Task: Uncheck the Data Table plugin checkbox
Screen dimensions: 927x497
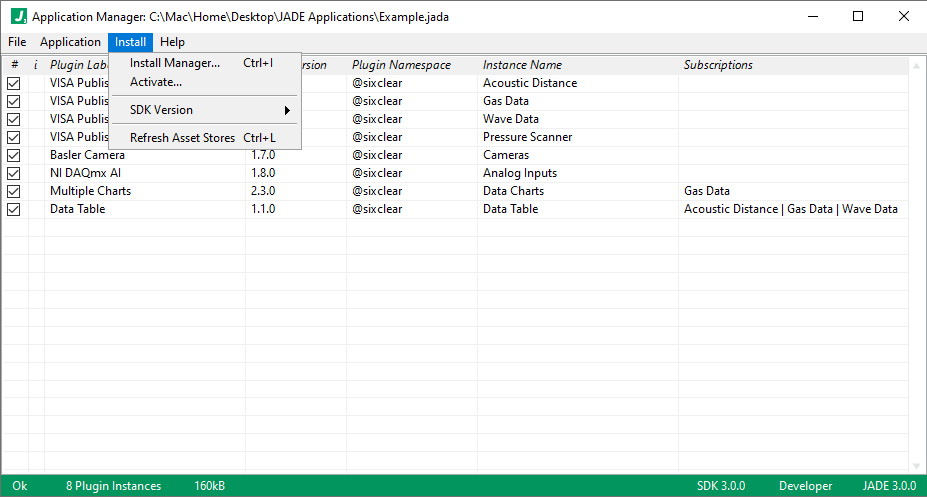Action: [x=14, y=210]
